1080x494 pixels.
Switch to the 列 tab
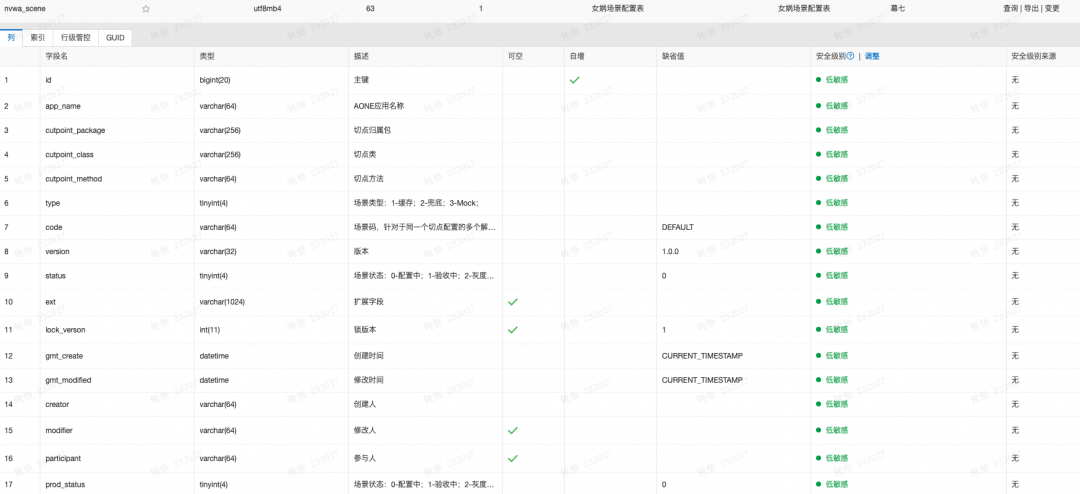[11, 38]
